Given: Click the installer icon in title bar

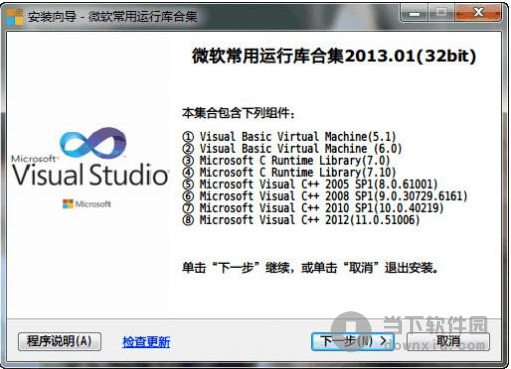Looking at the screenshot, I should click(15, 17).
